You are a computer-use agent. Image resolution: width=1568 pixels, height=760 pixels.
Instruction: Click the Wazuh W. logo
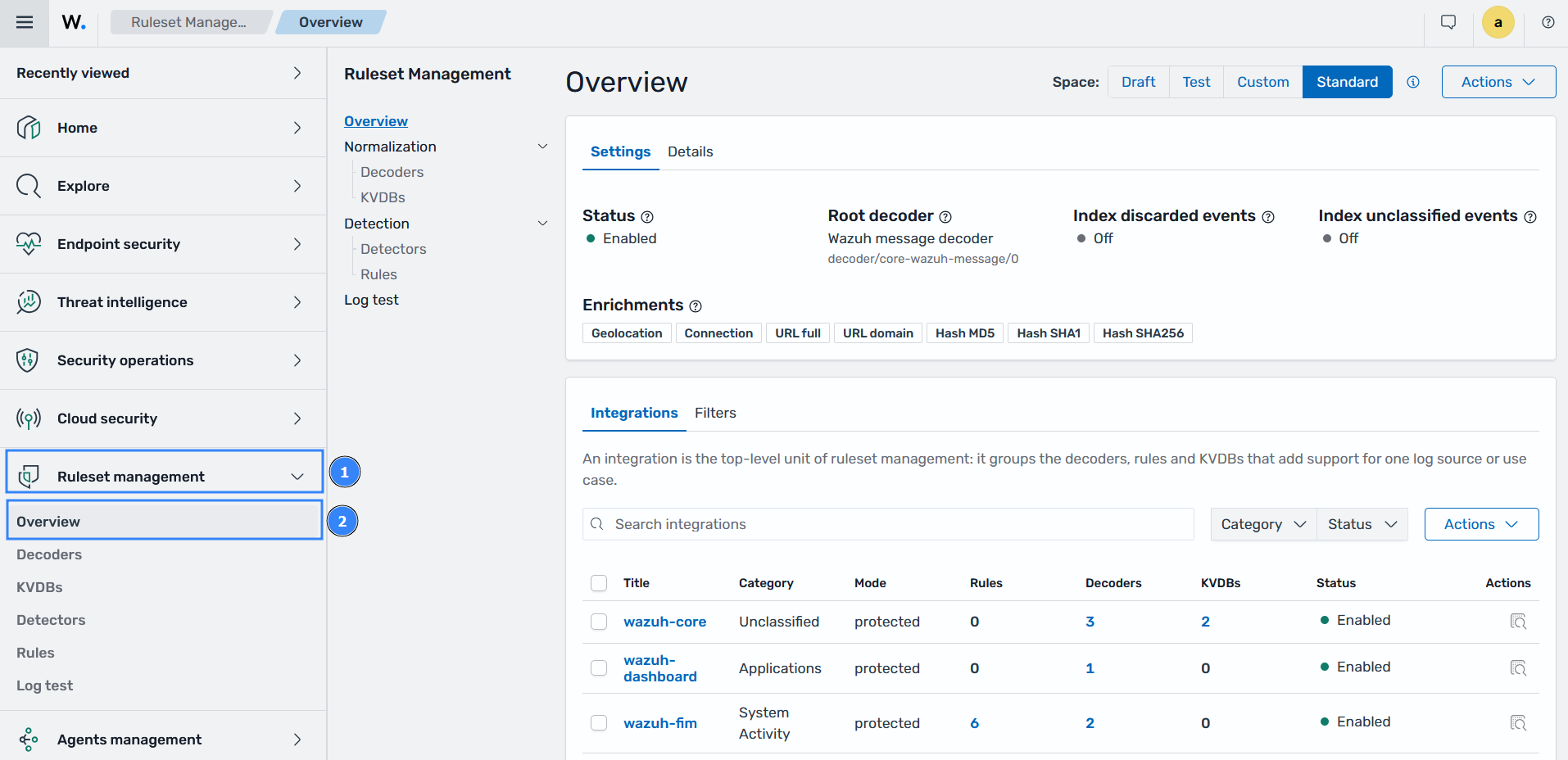click(x=74, y=22)
